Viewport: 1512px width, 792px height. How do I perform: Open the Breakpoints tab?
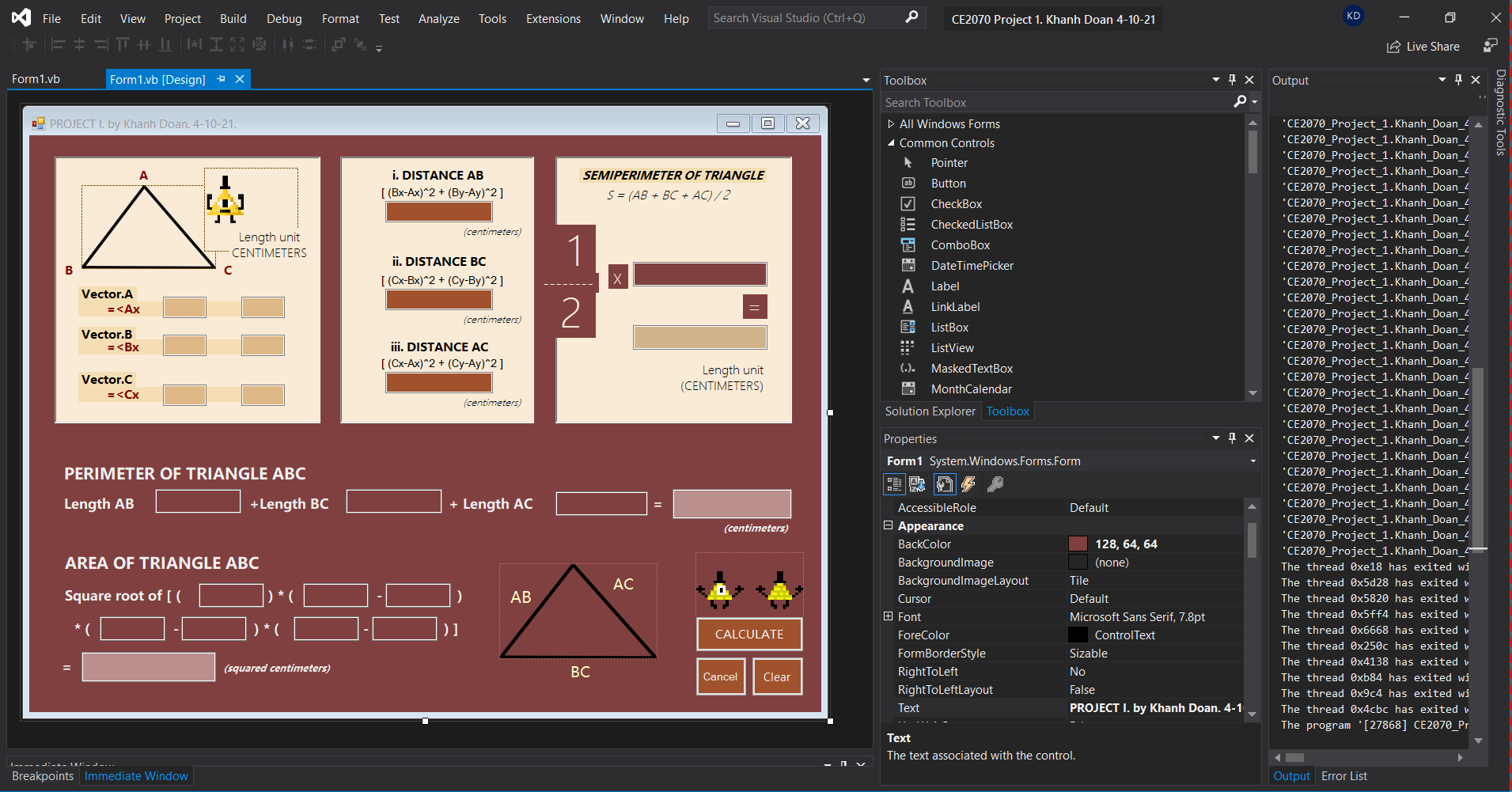tap(43, 776)
